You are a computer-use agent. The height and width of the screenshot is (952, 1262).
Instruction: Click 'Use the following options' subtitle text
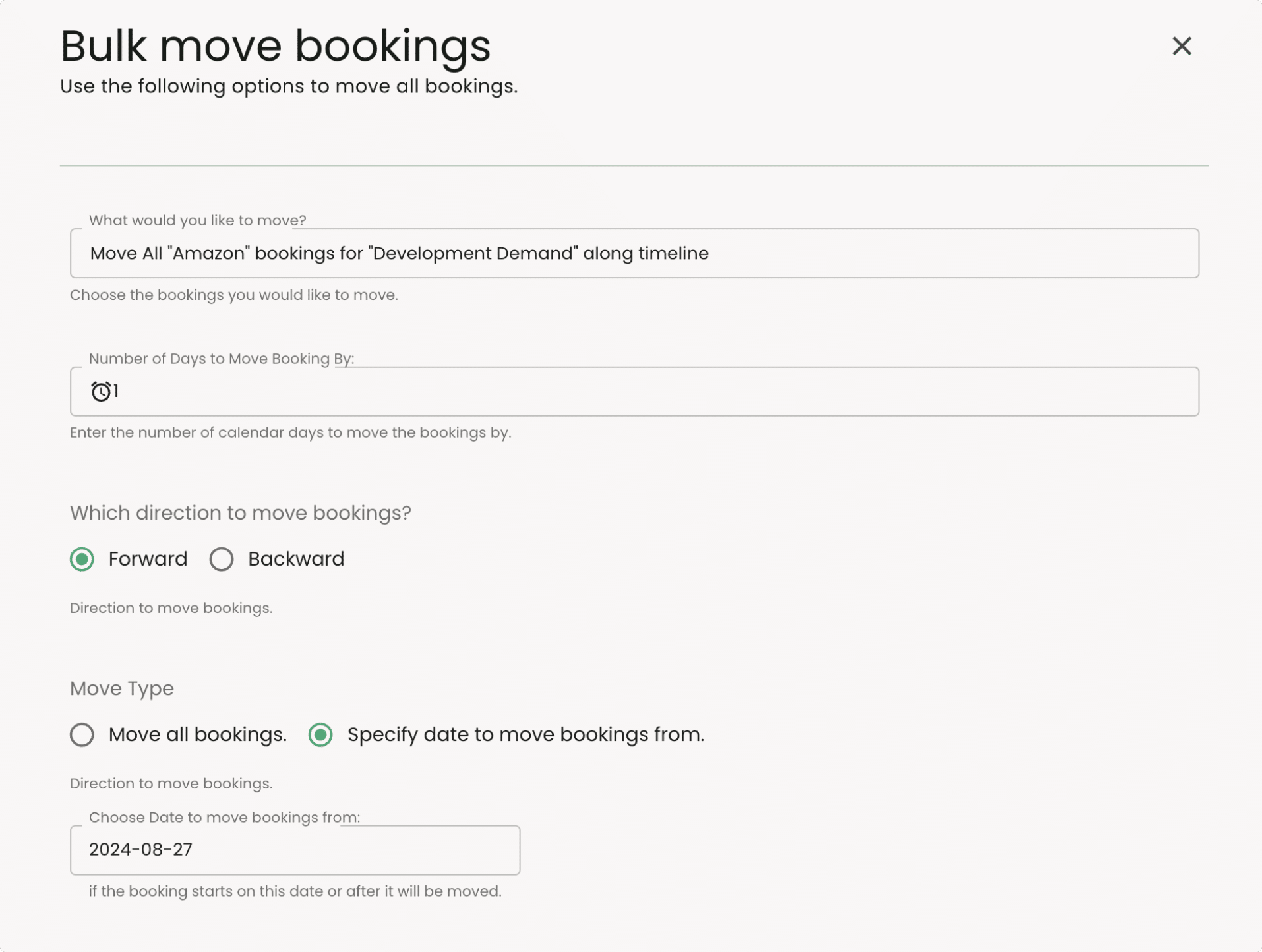coord(288,86)
